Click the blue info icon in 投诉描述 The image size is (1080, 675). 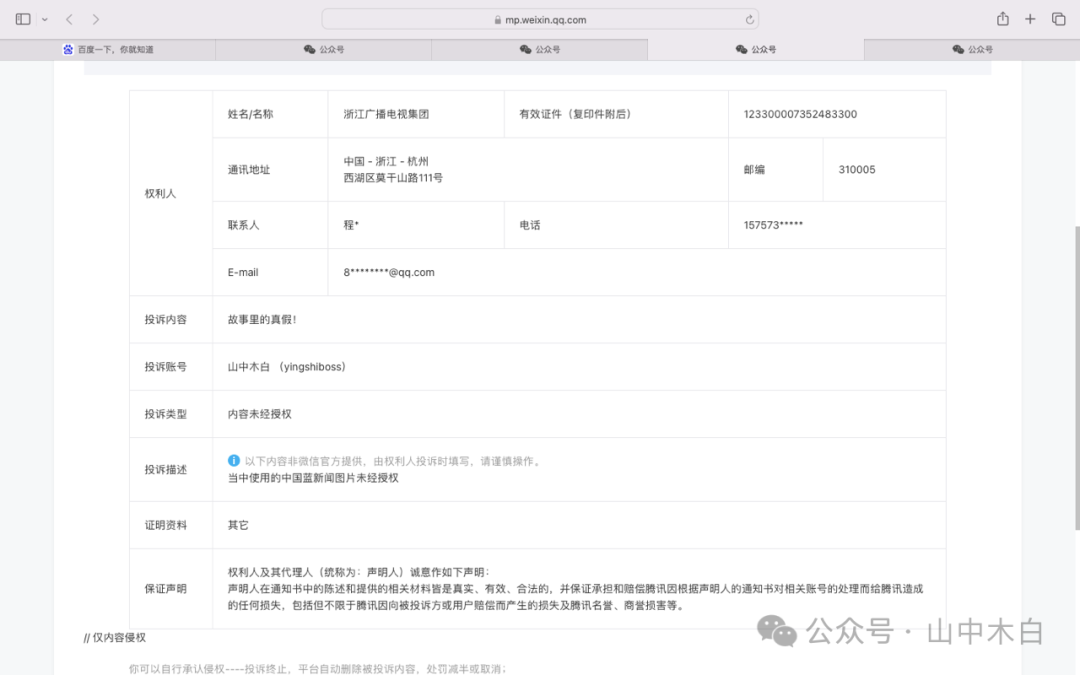(234, 461)
